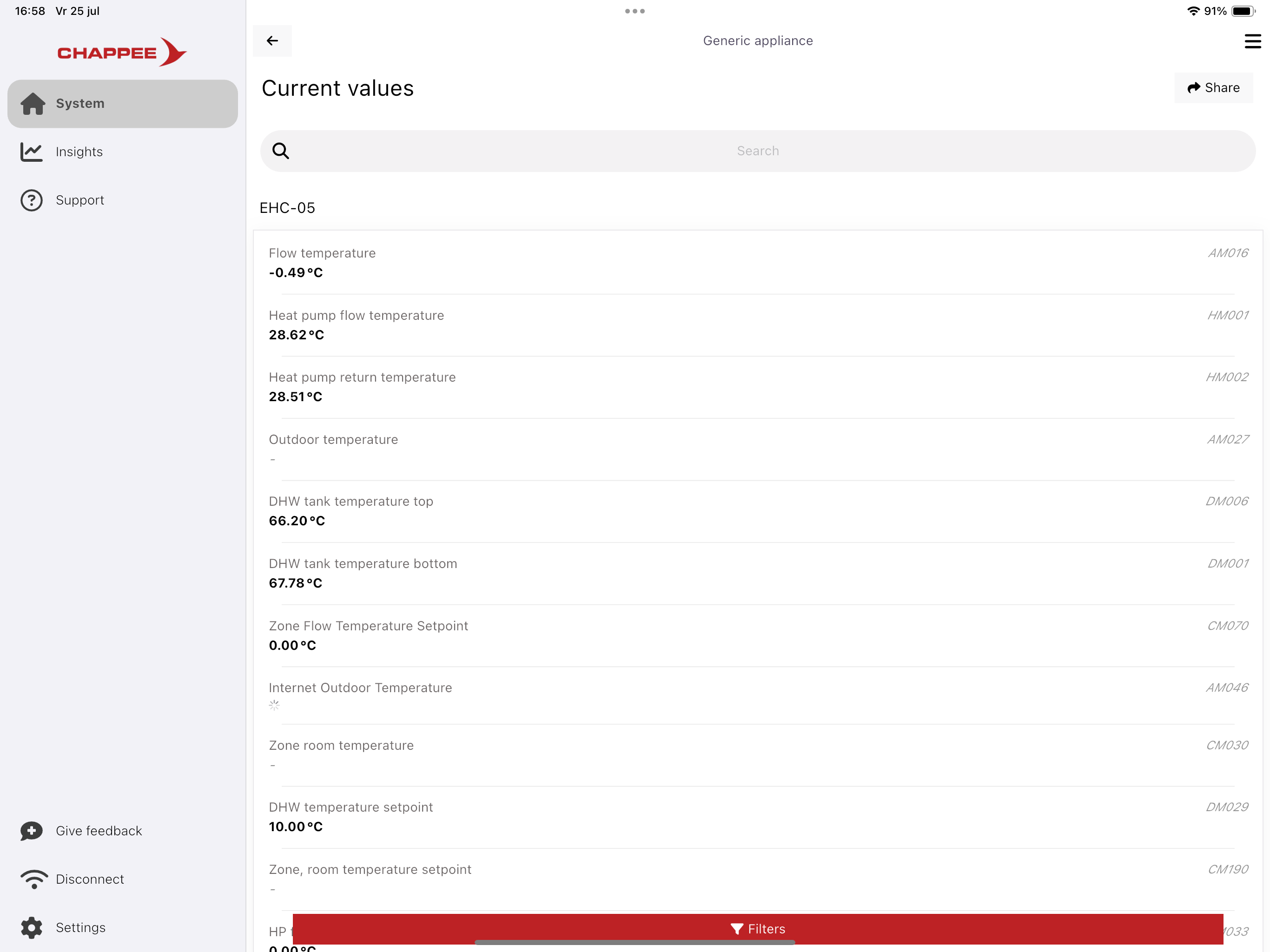Focus the Search input field
Image resolution: width=1270 pixels, height=952 pixels.
pos(758,151)
